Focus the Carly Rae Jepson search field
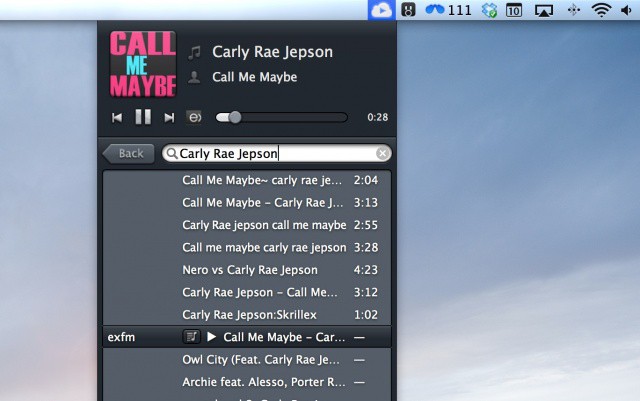This screenshot has height=401, width=640. coord(277,154)
